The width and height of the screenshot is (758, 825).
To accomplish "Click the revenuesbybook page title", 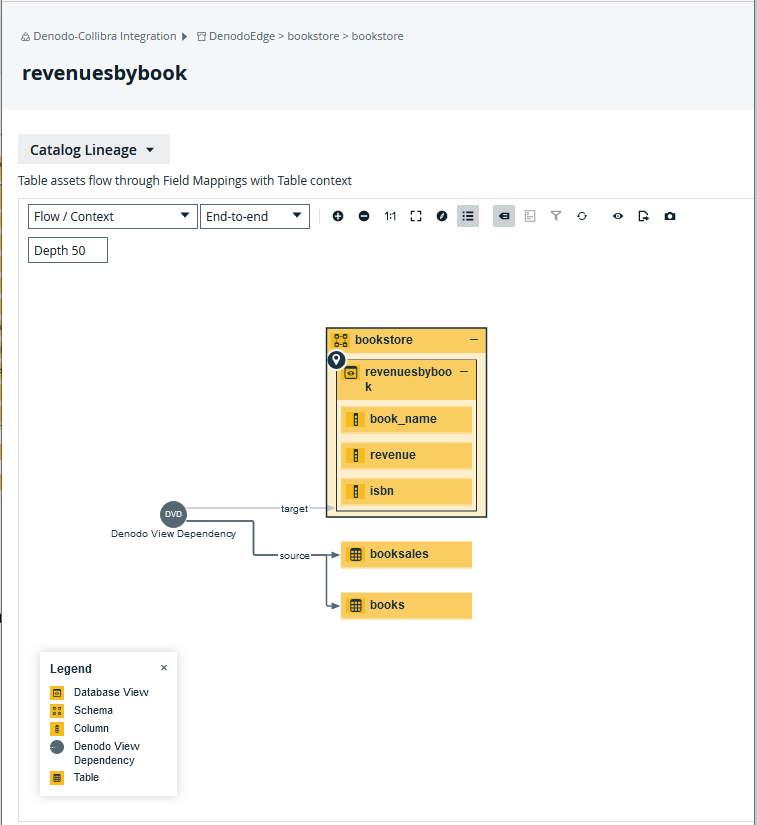I will pos(105,73).
